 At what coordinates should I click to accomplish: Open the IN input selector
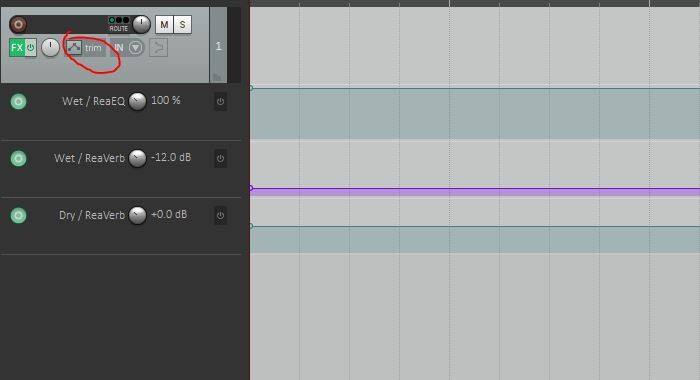[x=118, y=47]
